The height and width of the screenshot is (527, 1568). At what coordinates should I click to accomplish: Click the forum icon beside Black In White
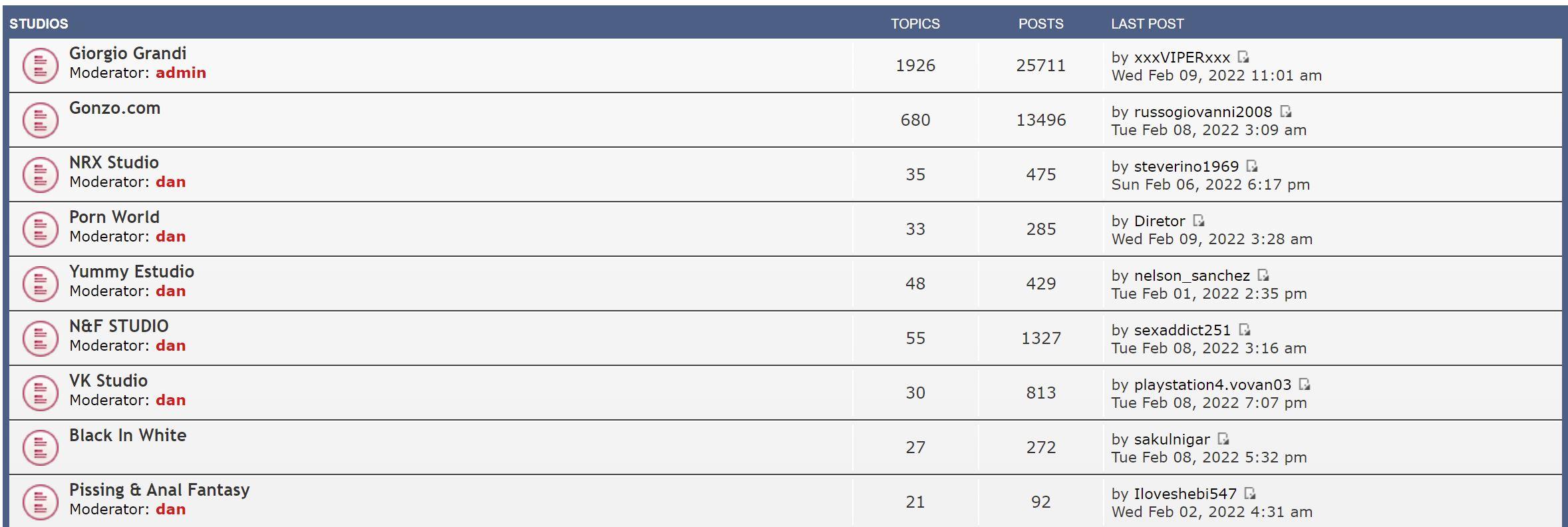point(40,447)
